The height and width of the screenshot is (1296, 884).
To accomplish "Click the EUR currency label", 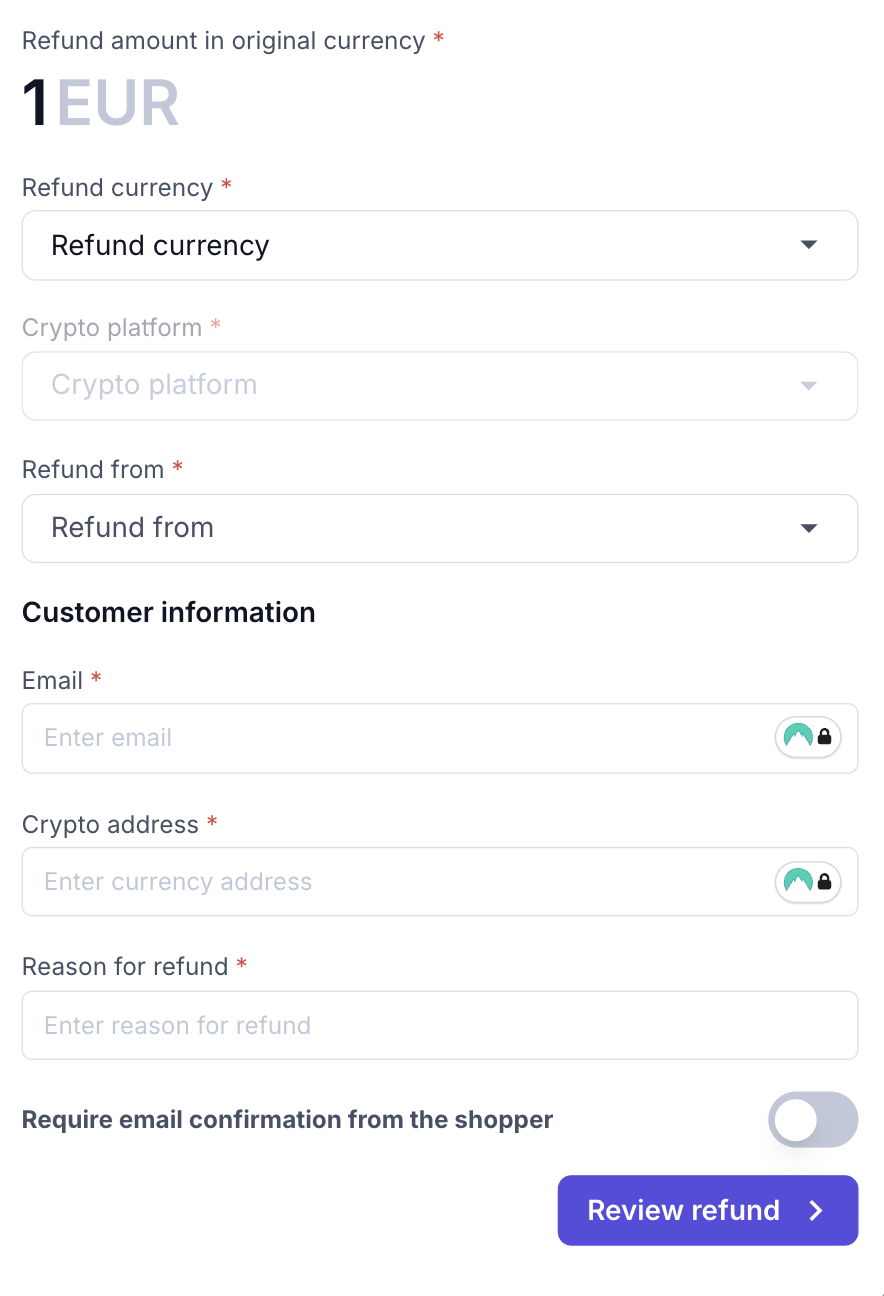I will (x=116, y=101).
